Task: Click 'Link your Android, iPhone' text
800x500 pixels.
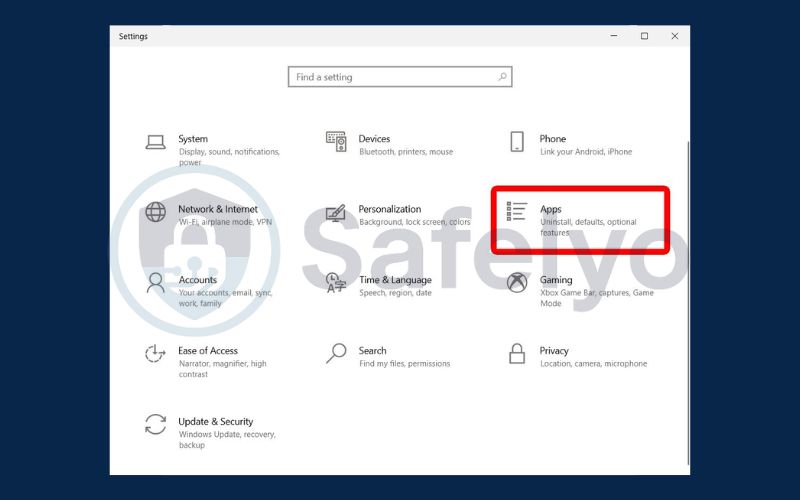Action: click(x=586, y=152)
